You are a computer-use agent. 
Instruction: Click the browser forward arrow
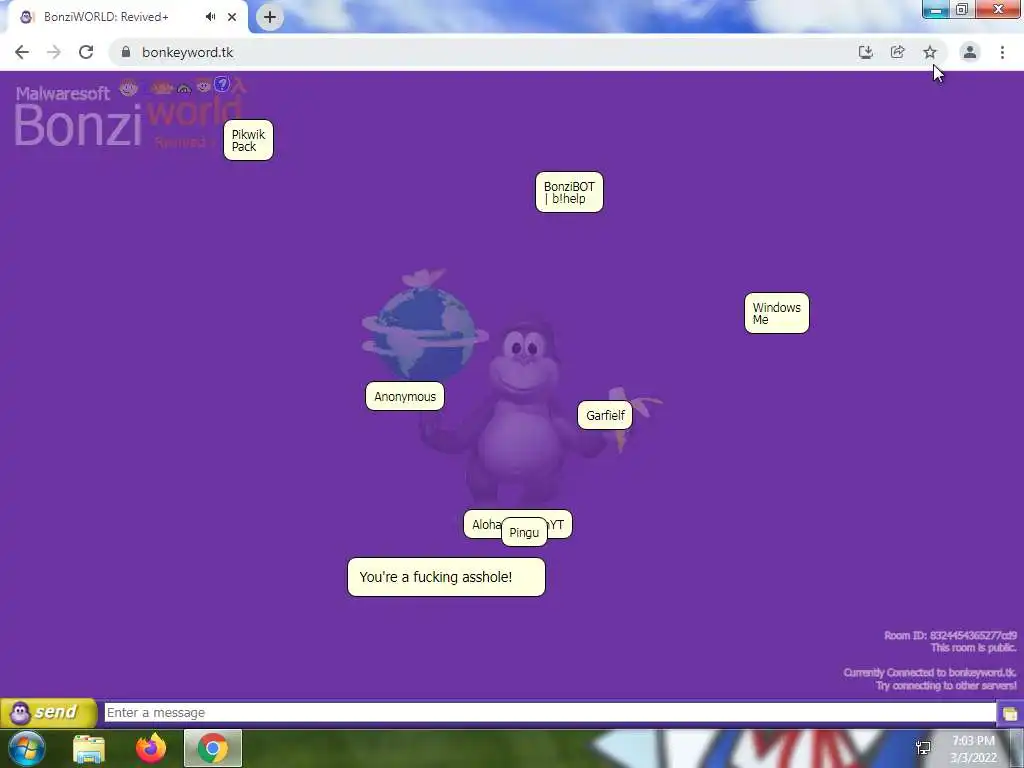point(54,52)
